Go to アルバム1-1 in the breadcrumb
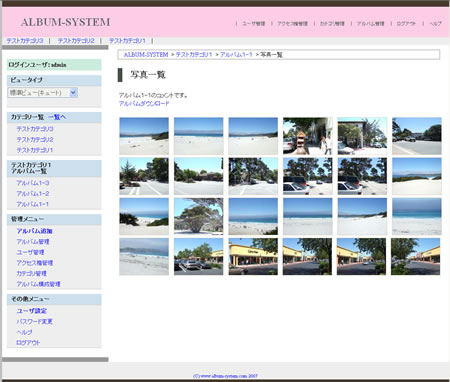Screen dimensions: 450x382 (x=236, y=55)
